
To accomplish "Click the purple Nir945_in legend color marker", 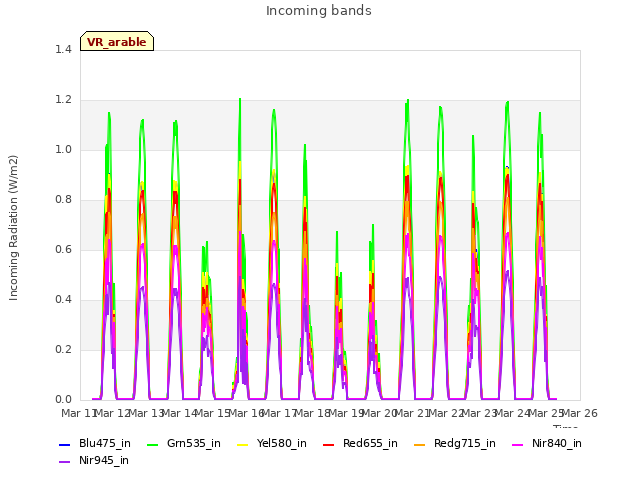I will tap(64, 462).
